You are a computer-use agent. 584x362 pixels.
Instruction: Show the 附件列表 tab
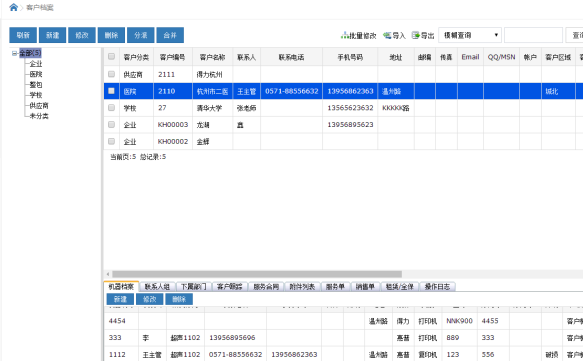pos(302,286)
